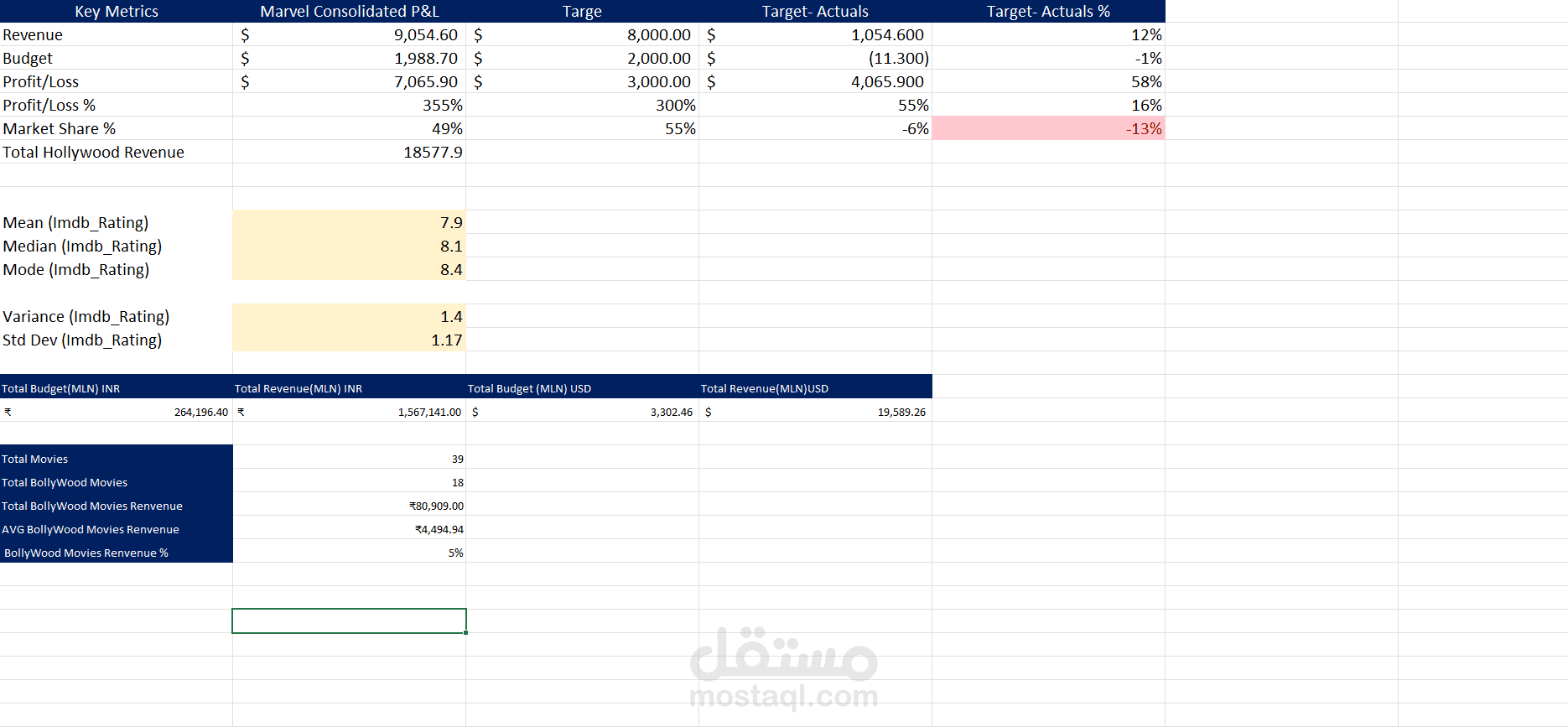Select the 18 Bollywood movies value
The height and width of the screenshot is (727, 1568).
pos(350,480)
